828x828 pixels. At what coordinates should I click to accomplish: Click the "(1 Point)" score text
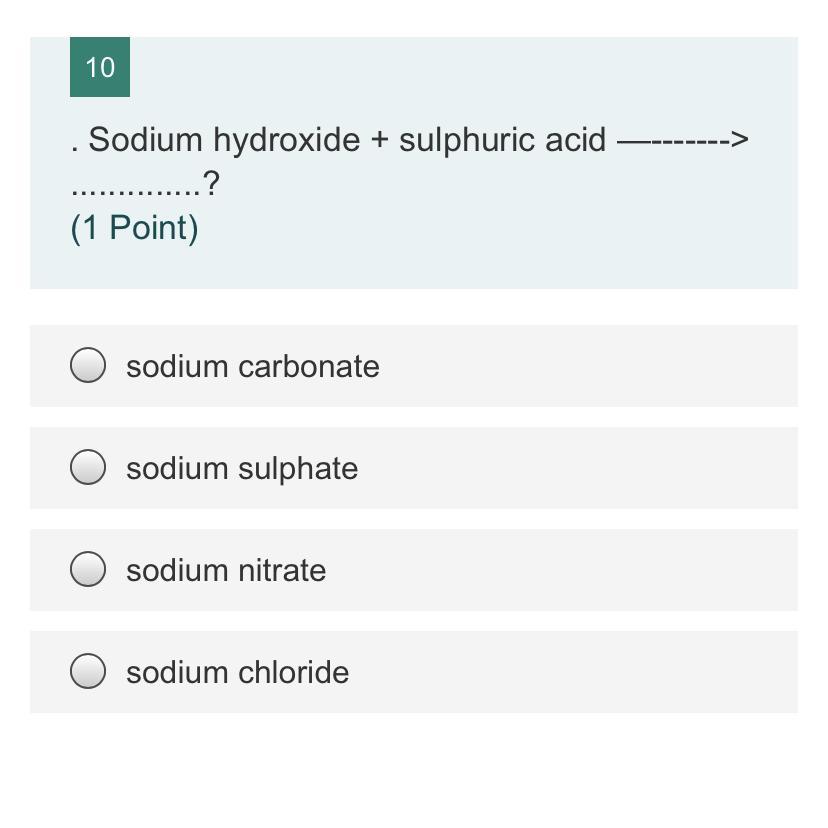click(134, 228)
